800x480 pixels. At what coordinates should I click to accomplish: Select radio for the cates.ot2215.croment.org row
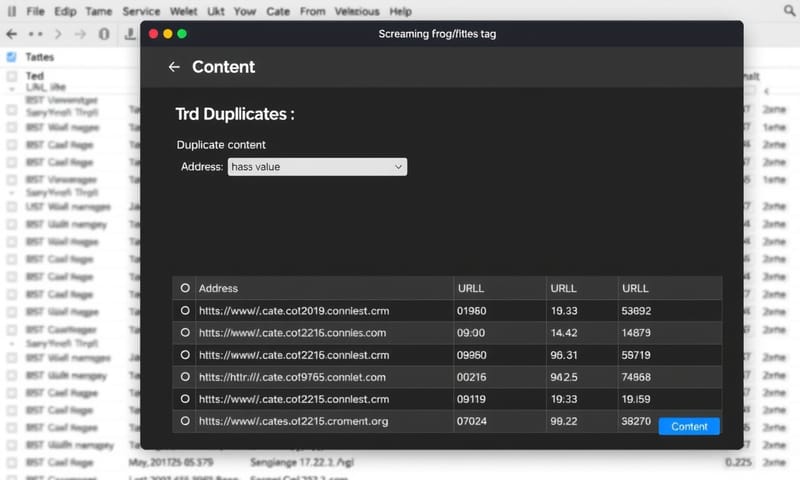[184, 422]
